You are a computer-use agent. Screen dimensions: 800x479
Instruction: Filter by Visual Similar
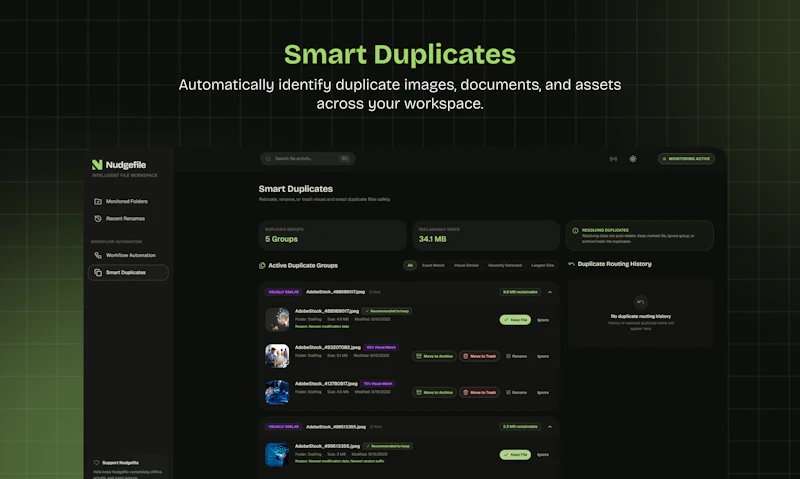[x=466, y=265]
